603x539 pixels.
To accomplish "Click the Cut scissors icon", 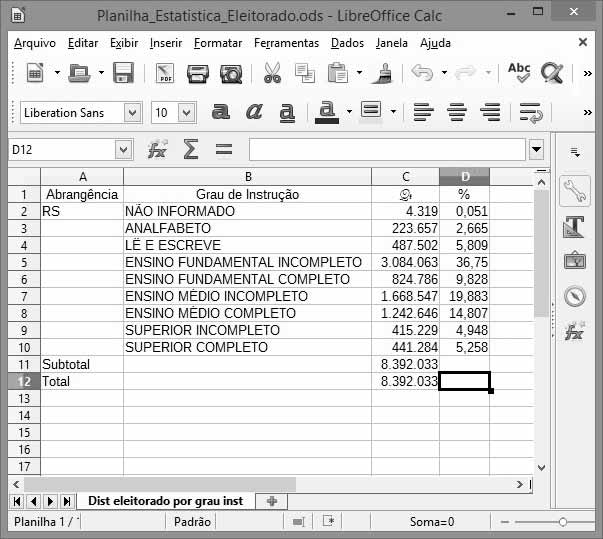I will tap(272, 73).
